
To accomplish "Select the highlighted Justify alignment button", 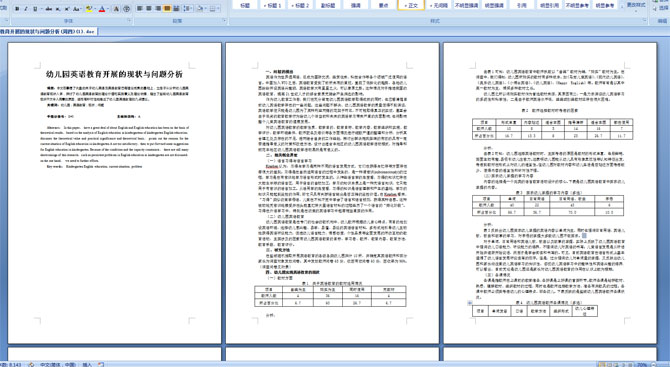I will click(167, 9).
